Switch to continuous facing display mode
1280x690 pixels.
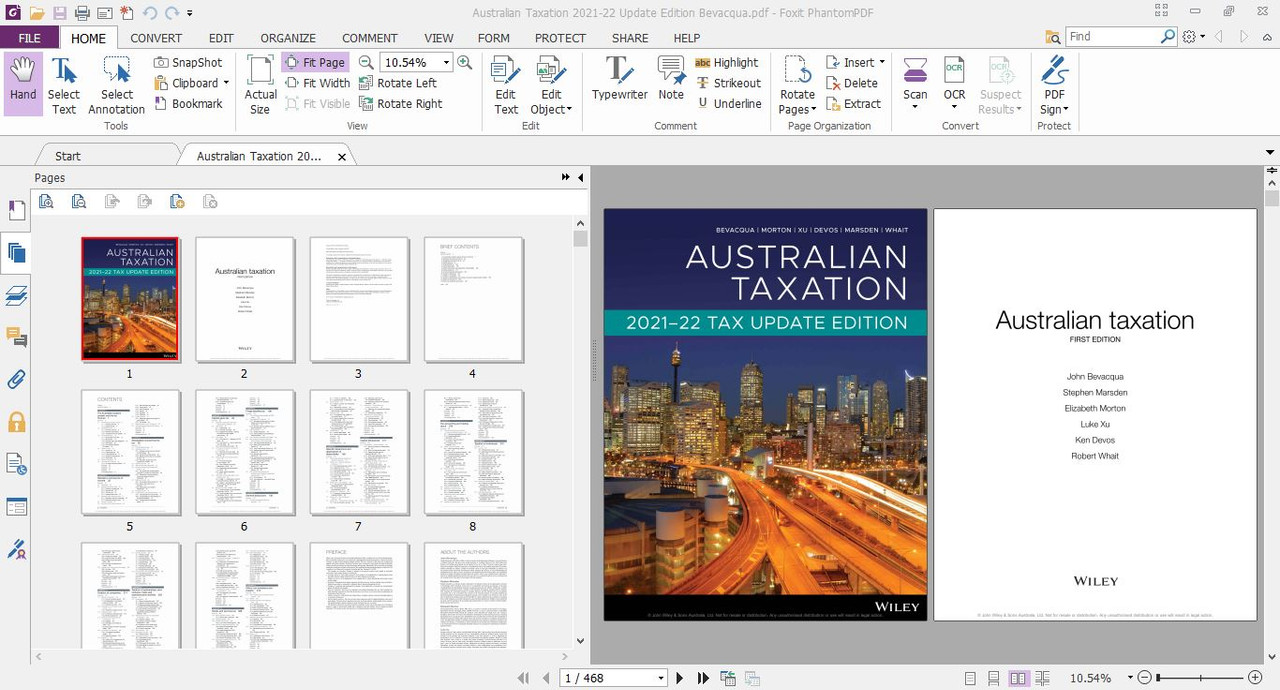pyautogui.click(x=1043, y=678)
